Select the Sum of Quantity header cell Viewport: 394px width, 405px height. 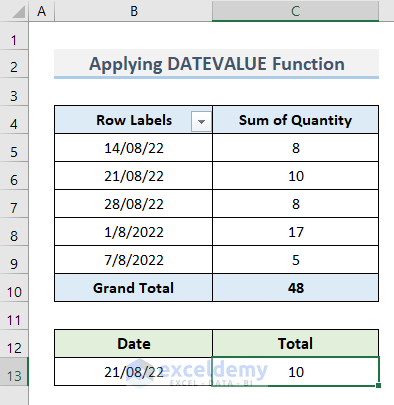click(295, 120)
